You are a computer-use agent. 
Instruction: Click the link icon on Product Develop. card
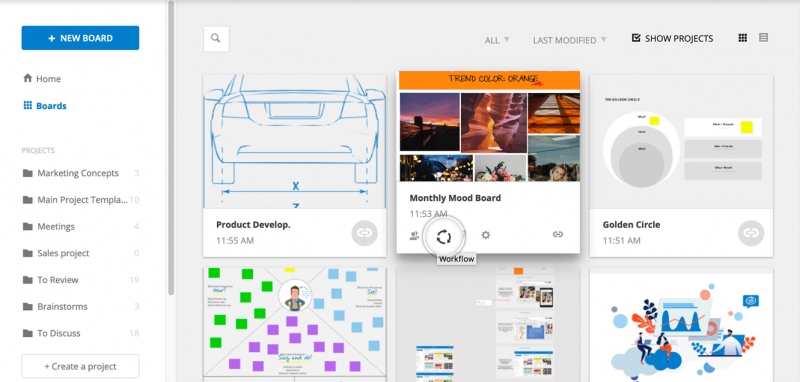click(364, 233)
